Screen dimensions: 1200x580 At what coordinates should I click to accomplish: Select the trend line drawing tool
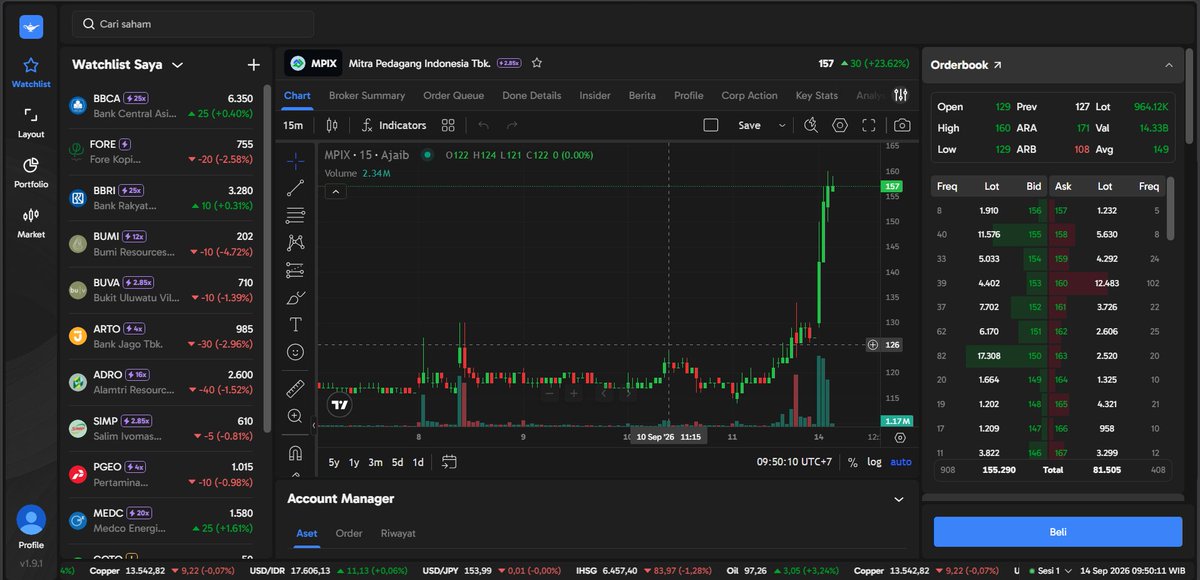[295, 188]
